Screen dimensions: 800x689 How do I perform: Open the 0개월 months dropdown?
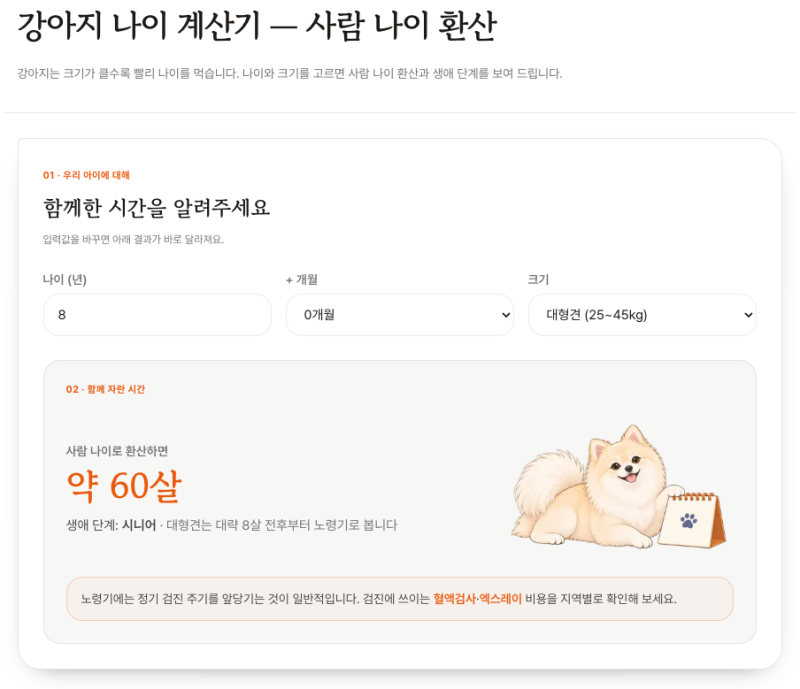coord(399,315)
